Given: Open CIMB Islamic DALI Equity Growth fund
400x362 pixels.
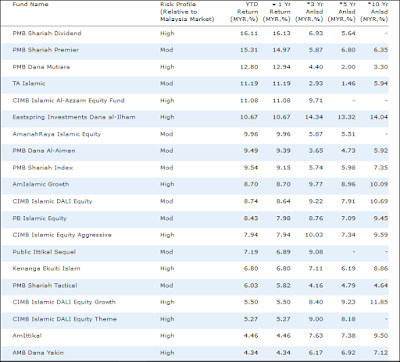Looking at the screenshot, I should 64,302.
